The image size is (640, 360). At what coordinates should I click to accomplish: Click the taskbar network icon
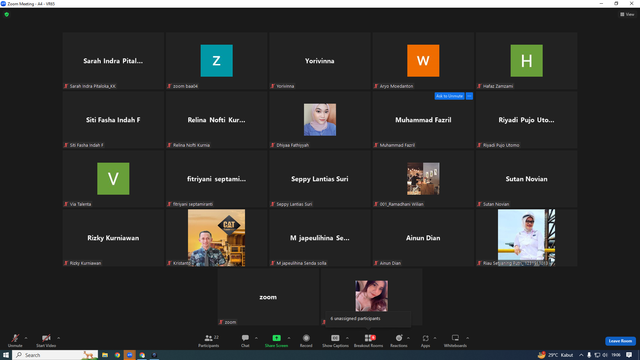(x=597, y=355)
